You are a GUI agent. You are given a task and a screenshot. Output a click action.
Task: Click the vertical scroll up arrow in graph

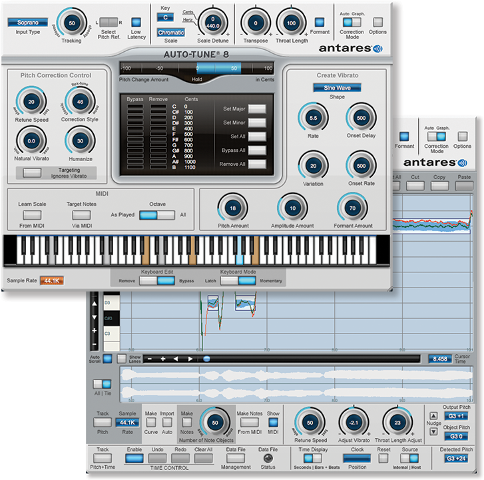[x=95, y=304]
